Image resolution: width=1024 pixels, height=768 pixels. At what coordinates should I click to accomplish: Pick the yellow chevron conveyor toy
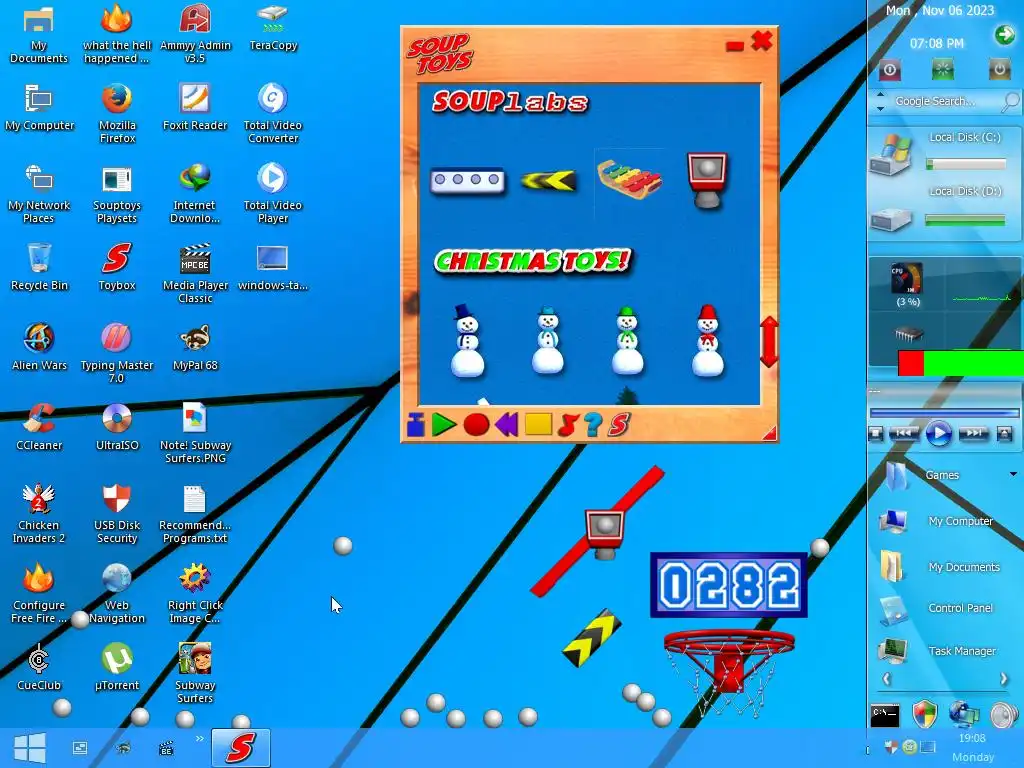549,180
